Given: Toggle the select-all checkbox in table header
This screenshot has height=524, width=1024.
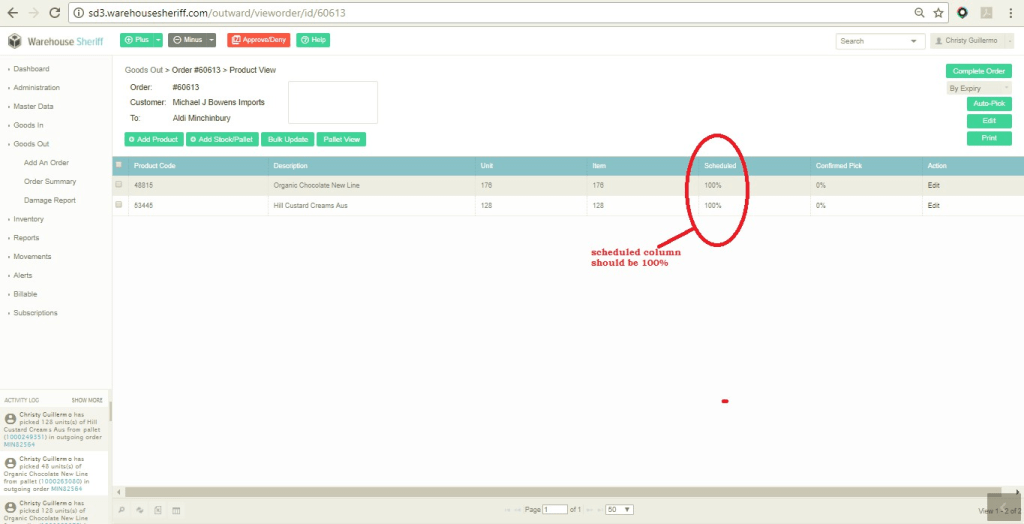Looking at the screenshot, I should tap(119, 165).
